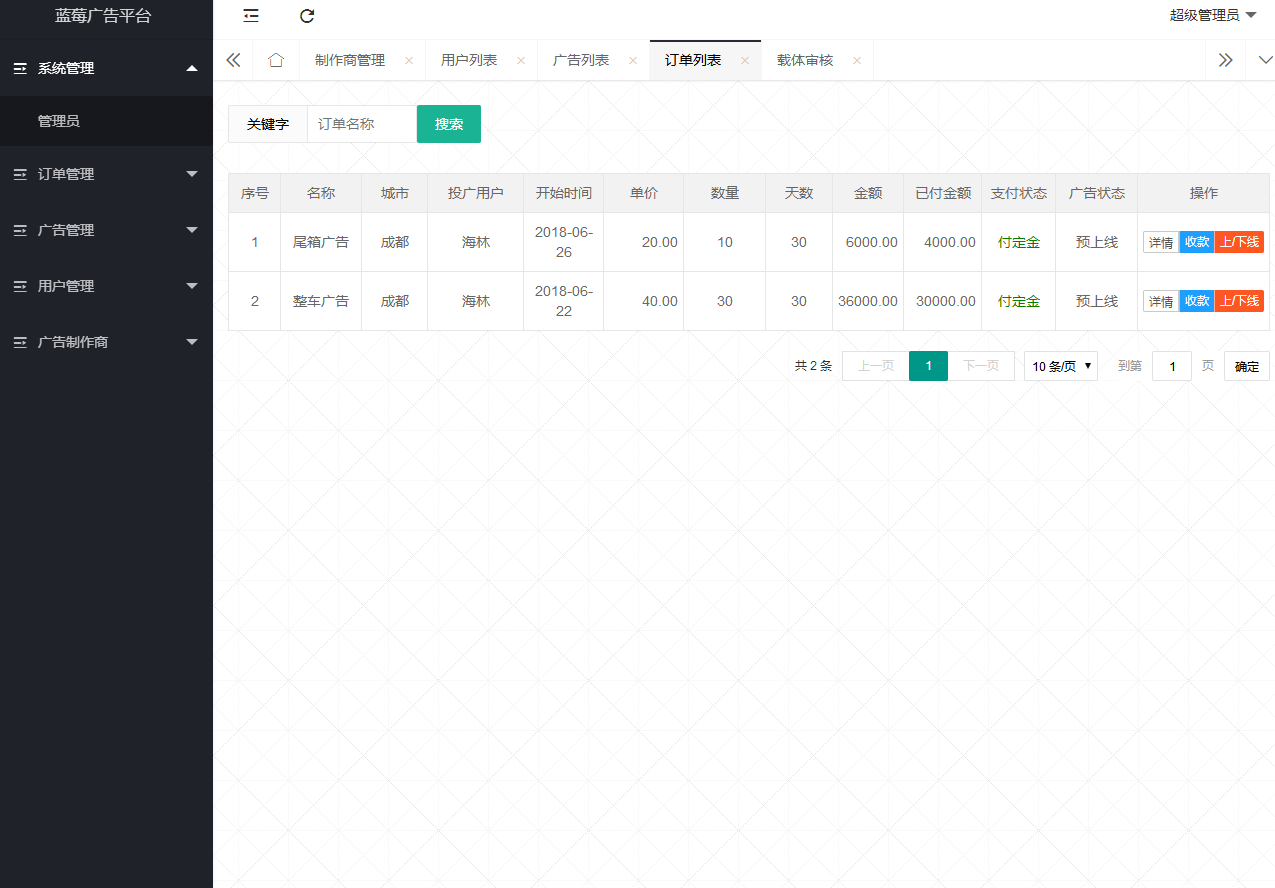Open the tab operations dropdown arrow
The image size is (1275, 888).
(x=1265, y=60)
